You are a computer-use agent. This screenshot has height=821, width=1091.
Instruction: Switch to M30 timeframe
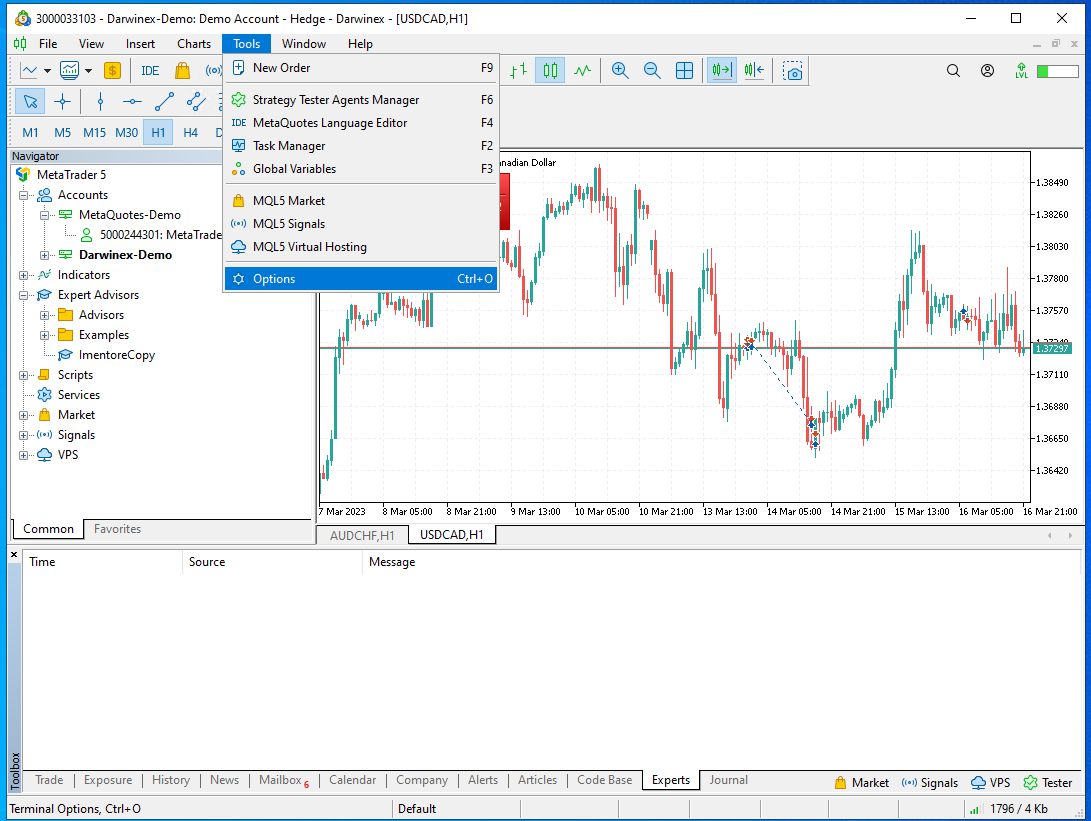[127, 132]
